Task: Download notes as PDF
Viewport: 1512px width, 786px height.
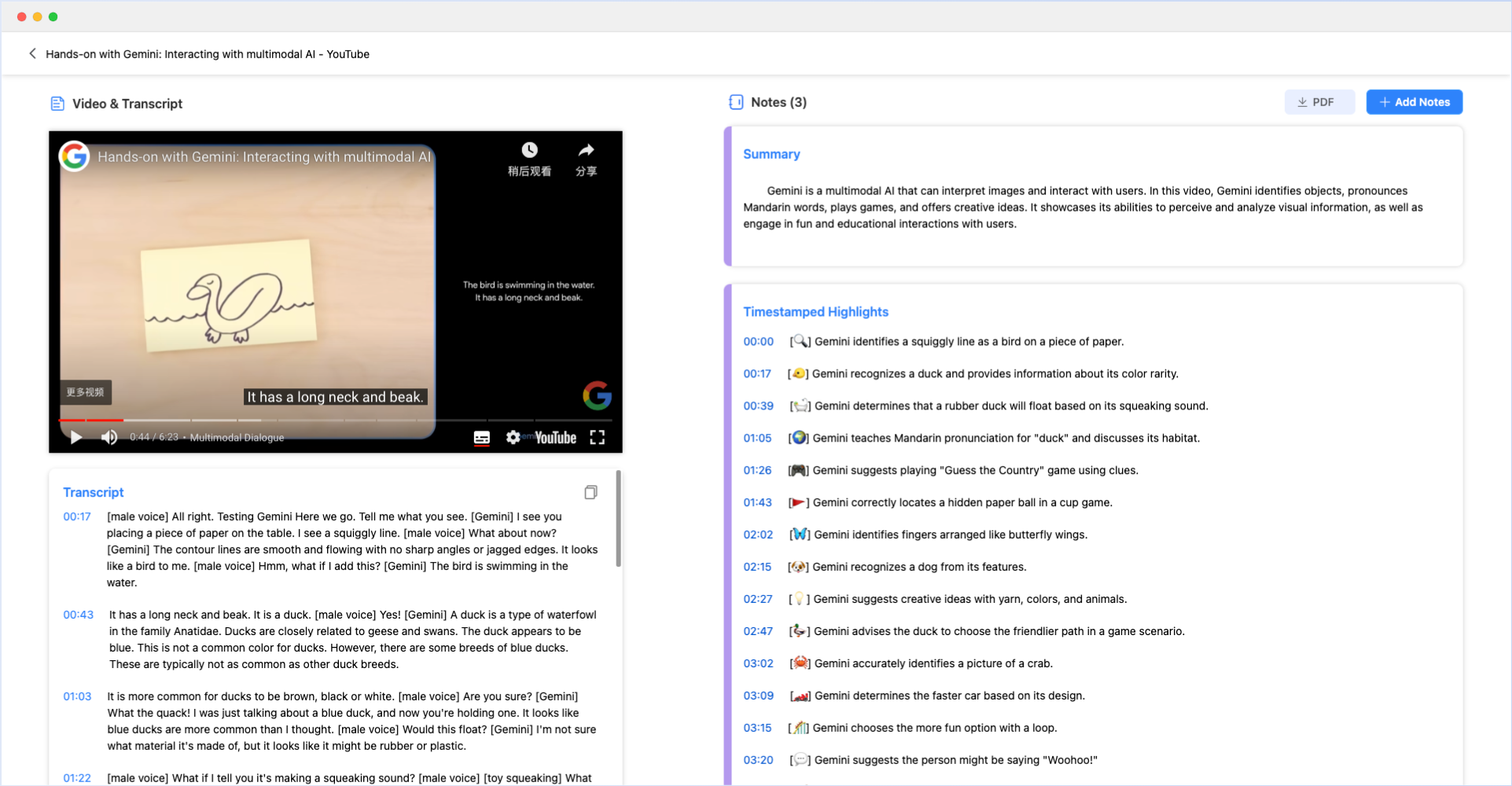Action: pyautogui.click(x=1319, y=102)
